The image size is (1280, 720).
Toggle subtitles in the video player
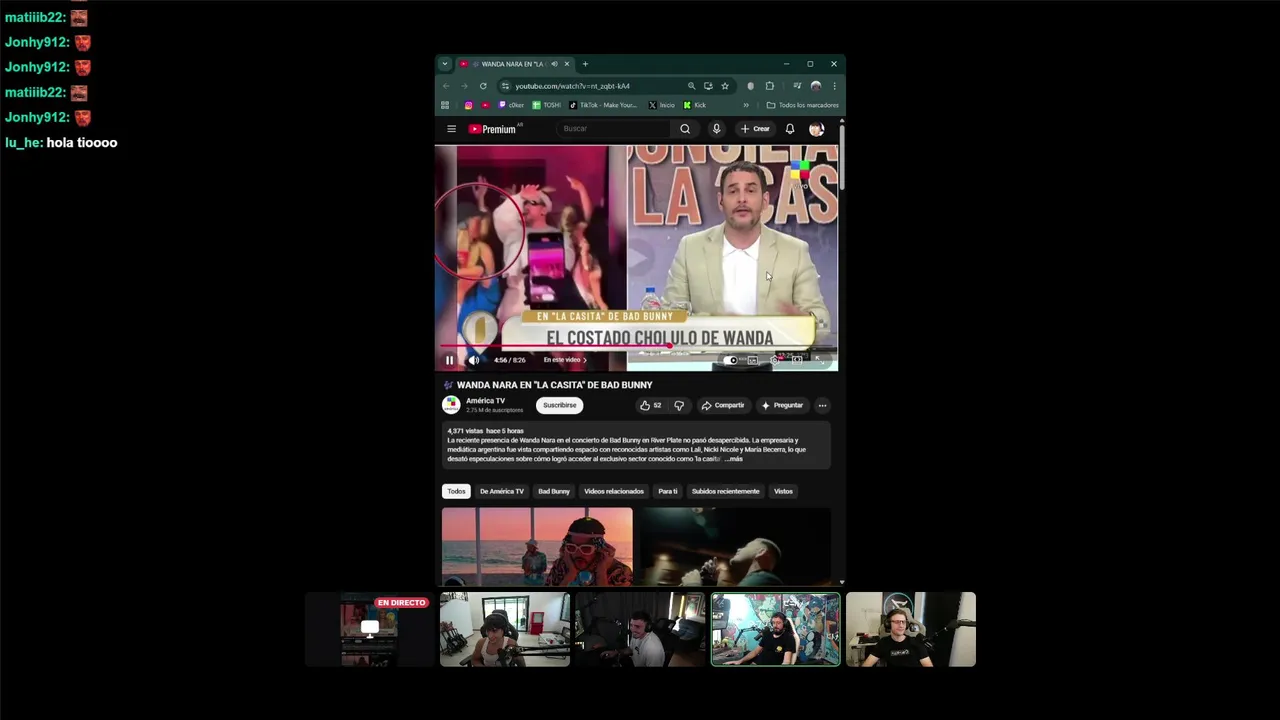point(752,360)
